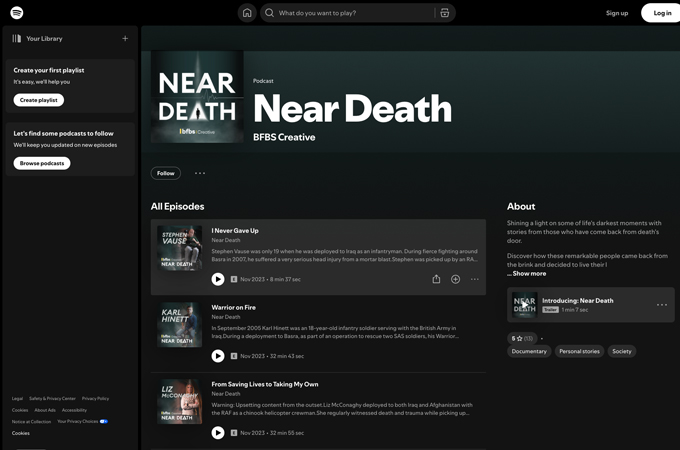The height and width of the screenshot is (450, 680).
Task: Open the Legal footer link
Action: point(17,398)
